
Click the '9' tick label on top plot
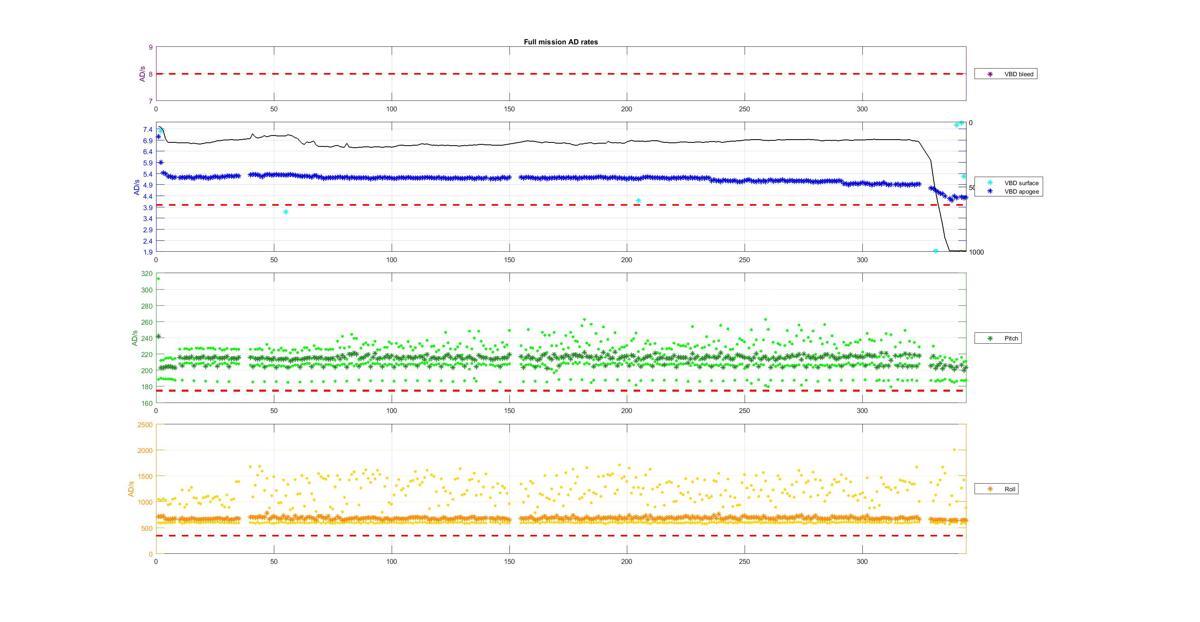click(151, 47)
